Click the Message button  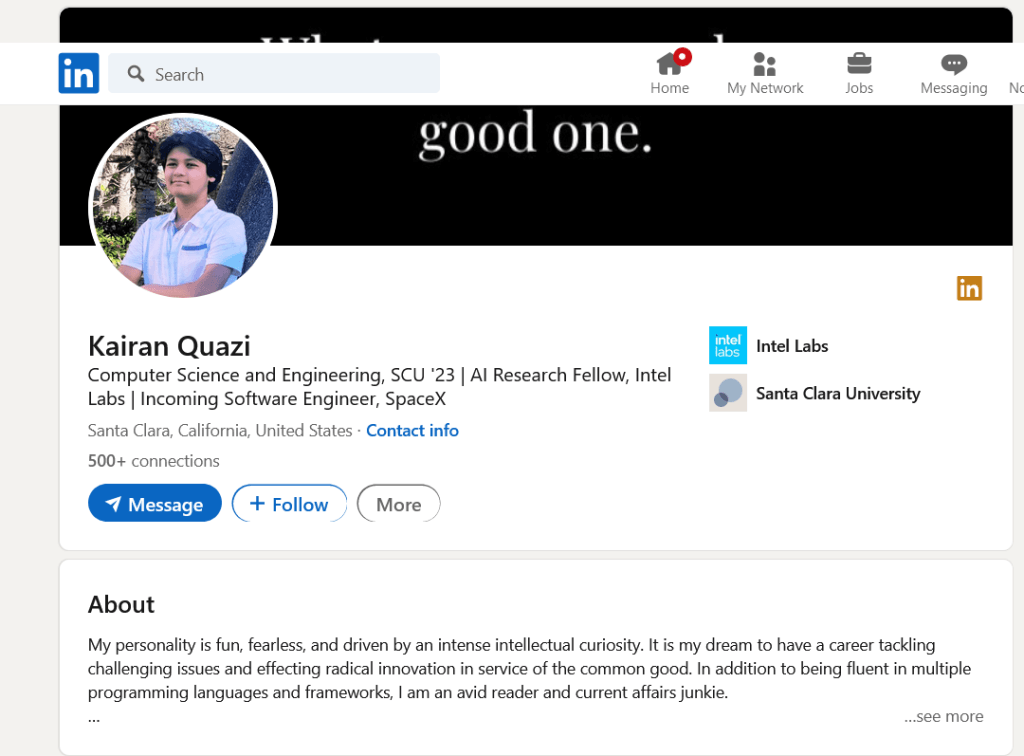click(x=155, y=503)
